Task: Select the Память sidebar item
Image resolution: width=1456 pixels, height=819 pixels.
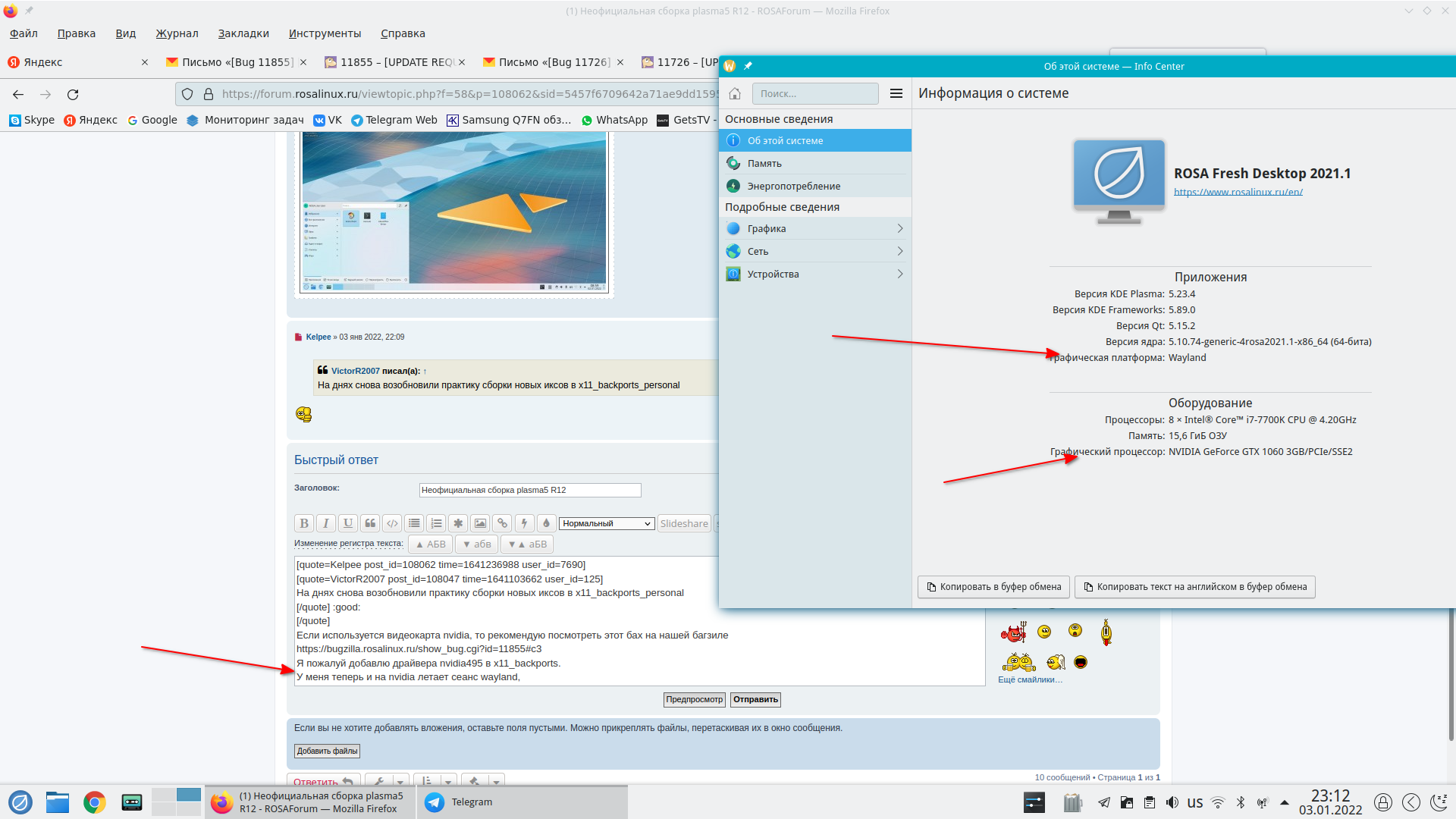Action: point(764,163)
